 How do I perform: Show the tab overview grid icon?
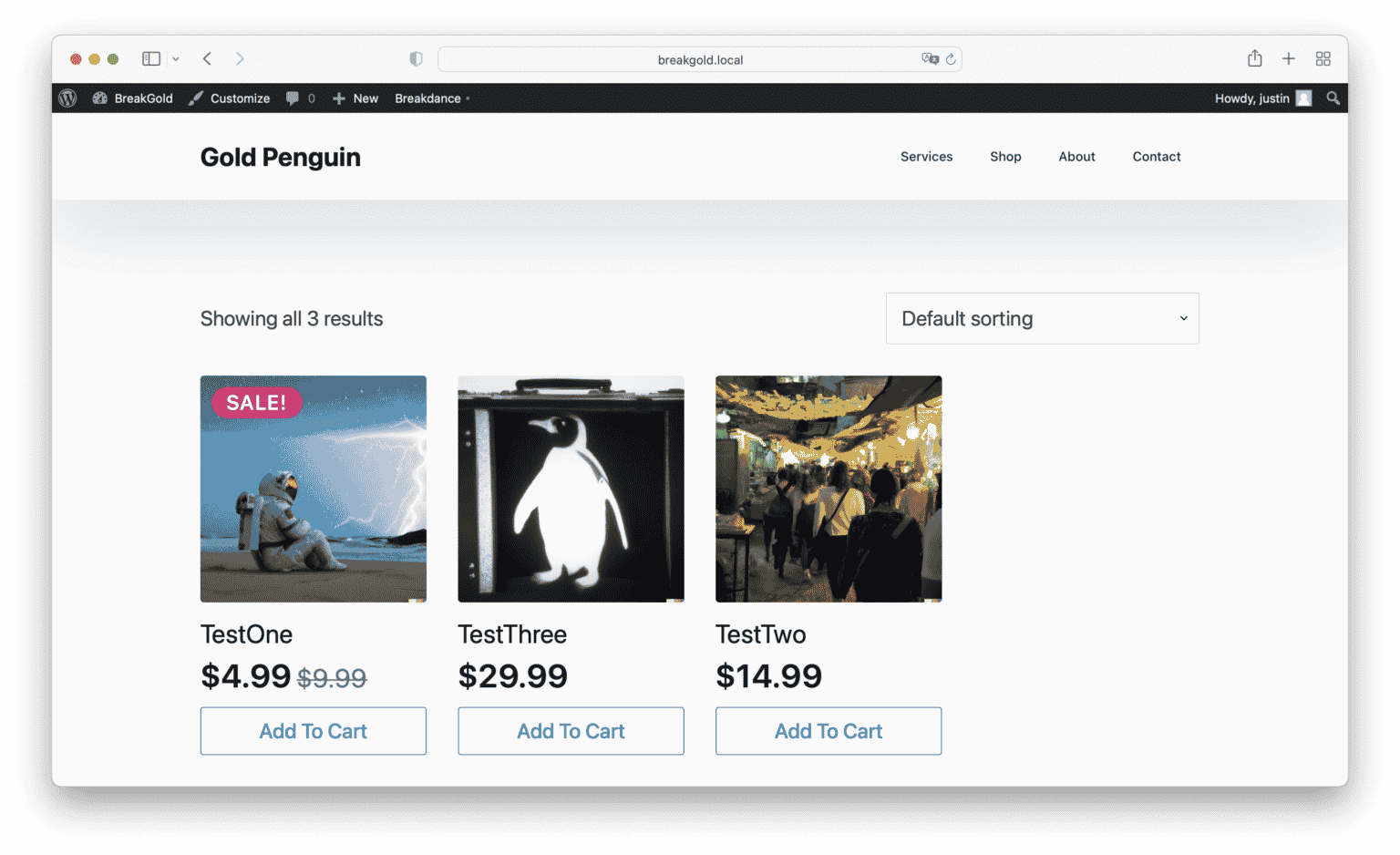point(1323,58)
